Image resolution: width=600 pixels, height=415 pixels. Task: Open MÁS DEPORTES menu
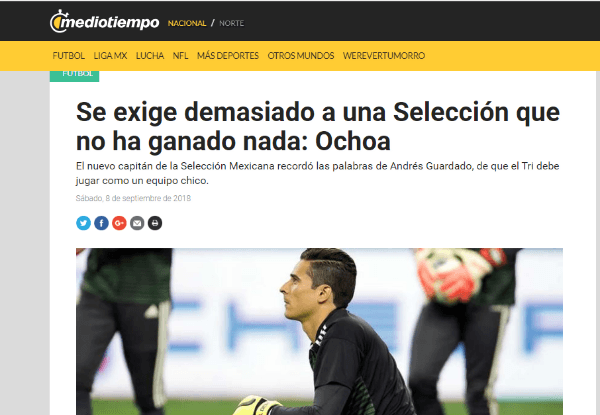[x=228, y=56]
